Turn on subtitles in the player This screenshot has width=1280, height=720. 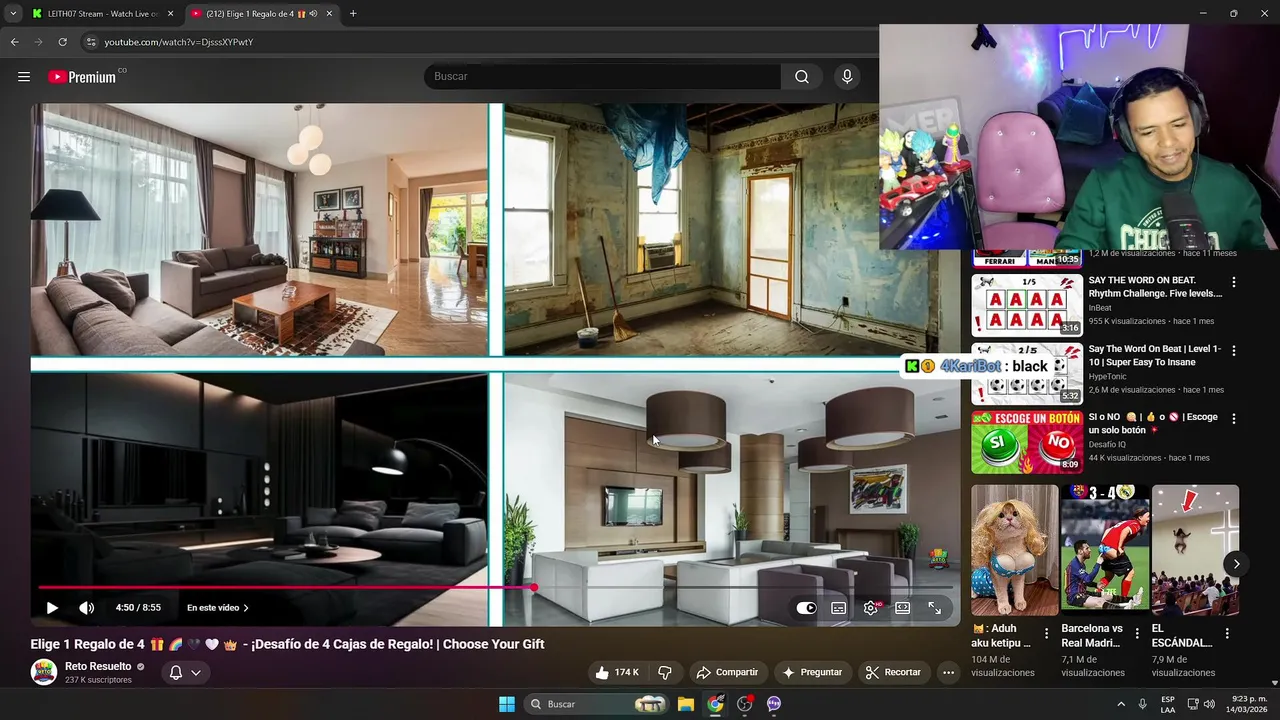839,608
